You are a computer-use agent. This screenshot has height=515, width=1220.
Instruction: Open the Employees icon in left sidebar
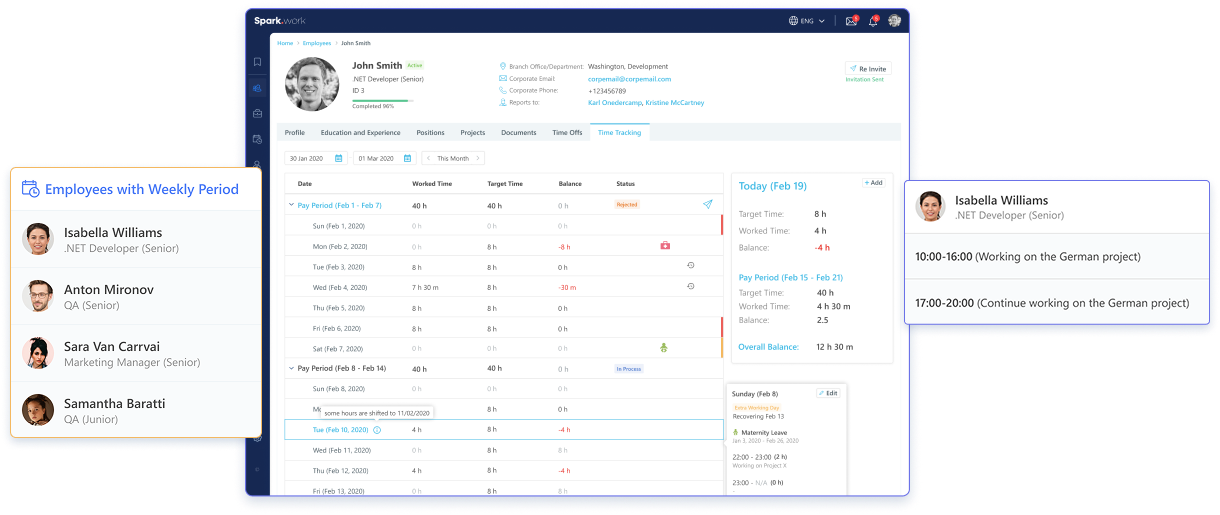click(257, 88)
